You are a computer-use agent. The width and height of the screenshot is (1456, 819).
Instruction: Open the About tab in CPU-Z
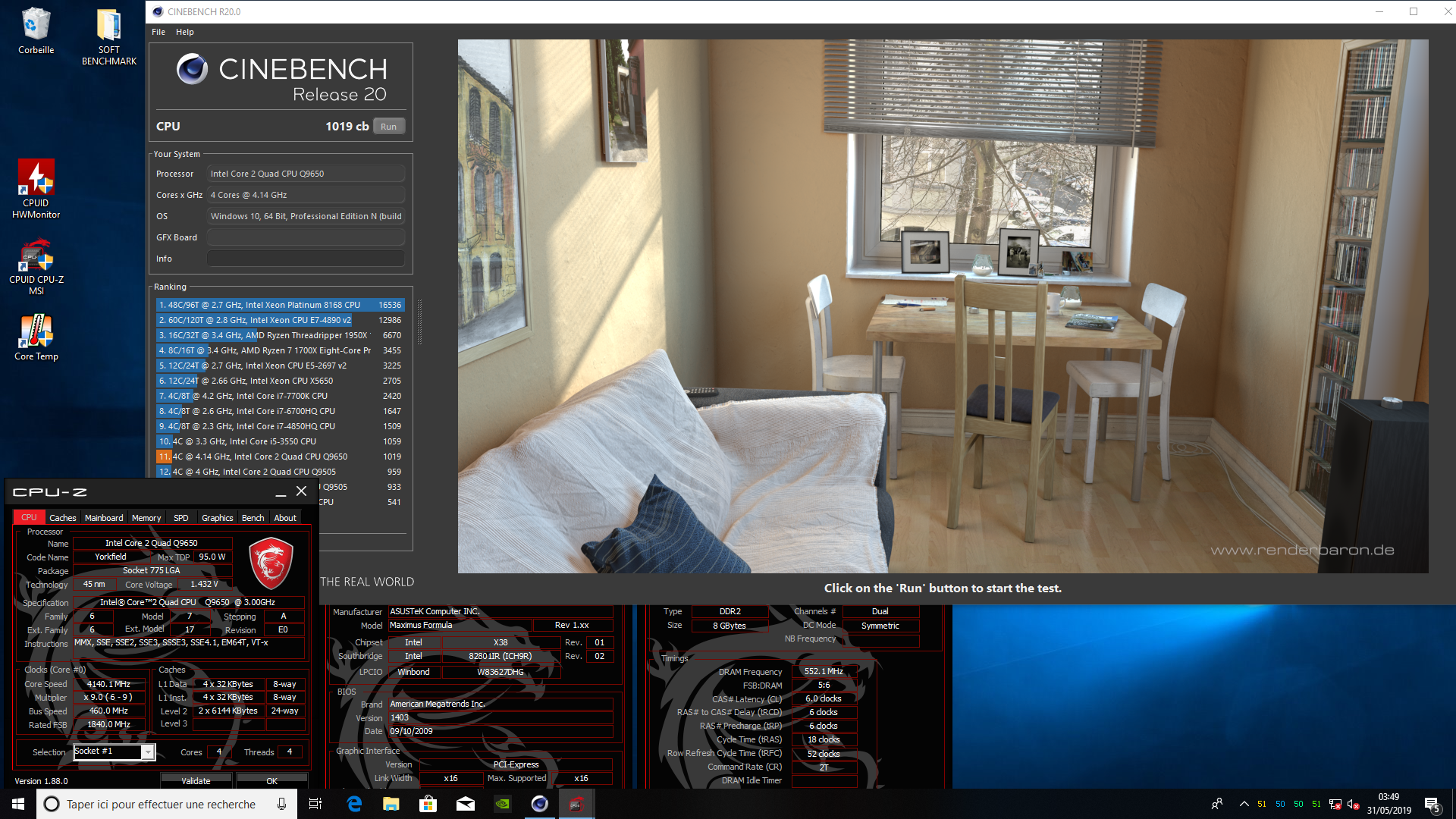pyautogui.click(x=285, y=518)
